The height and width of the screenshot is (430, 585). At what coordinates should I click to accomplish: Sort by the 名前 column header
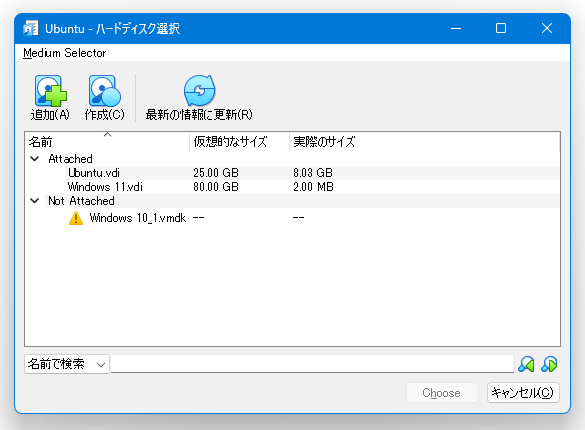[x=107, y=142]
